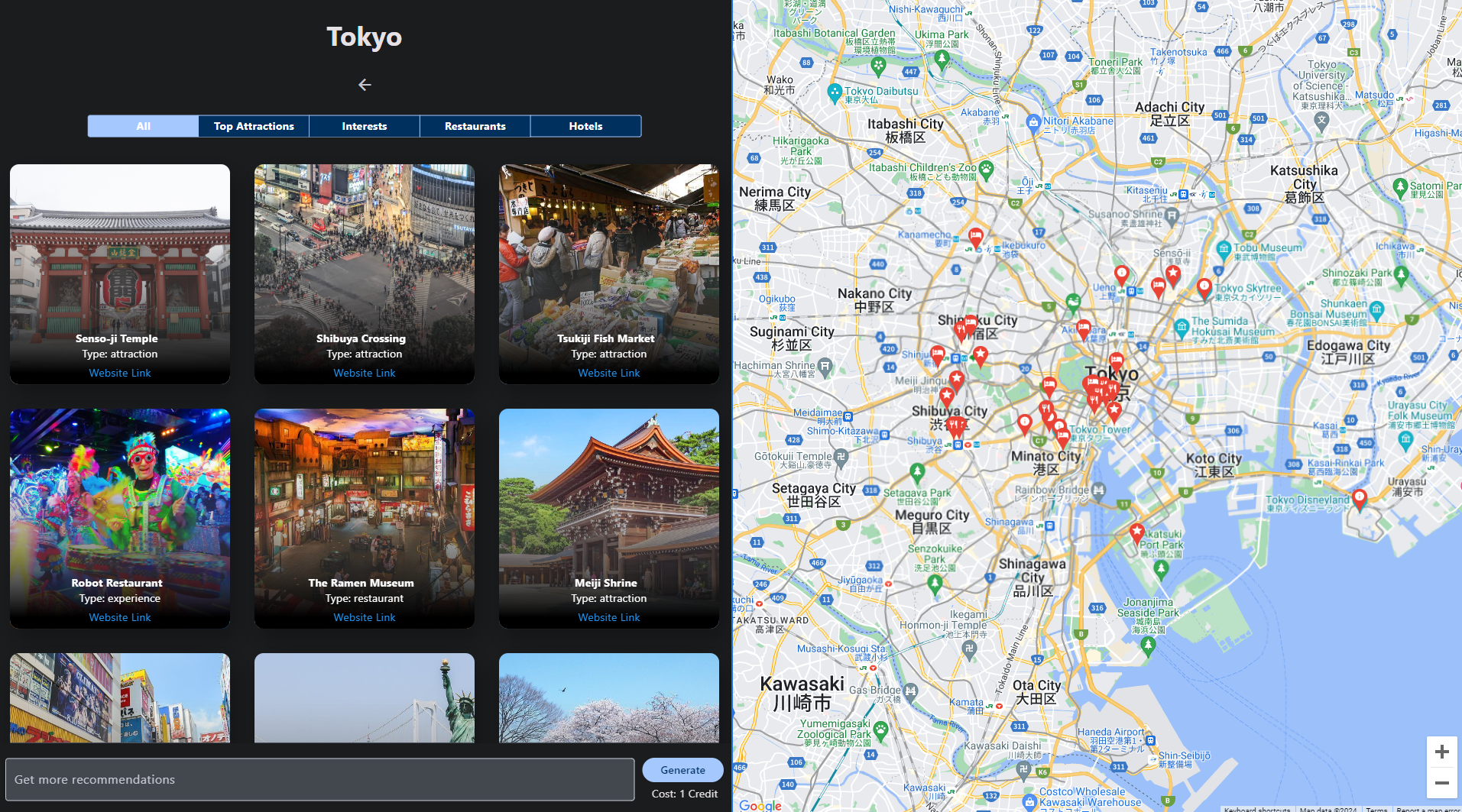Select the red star pin at Meiji Jingu

[956, 380]
